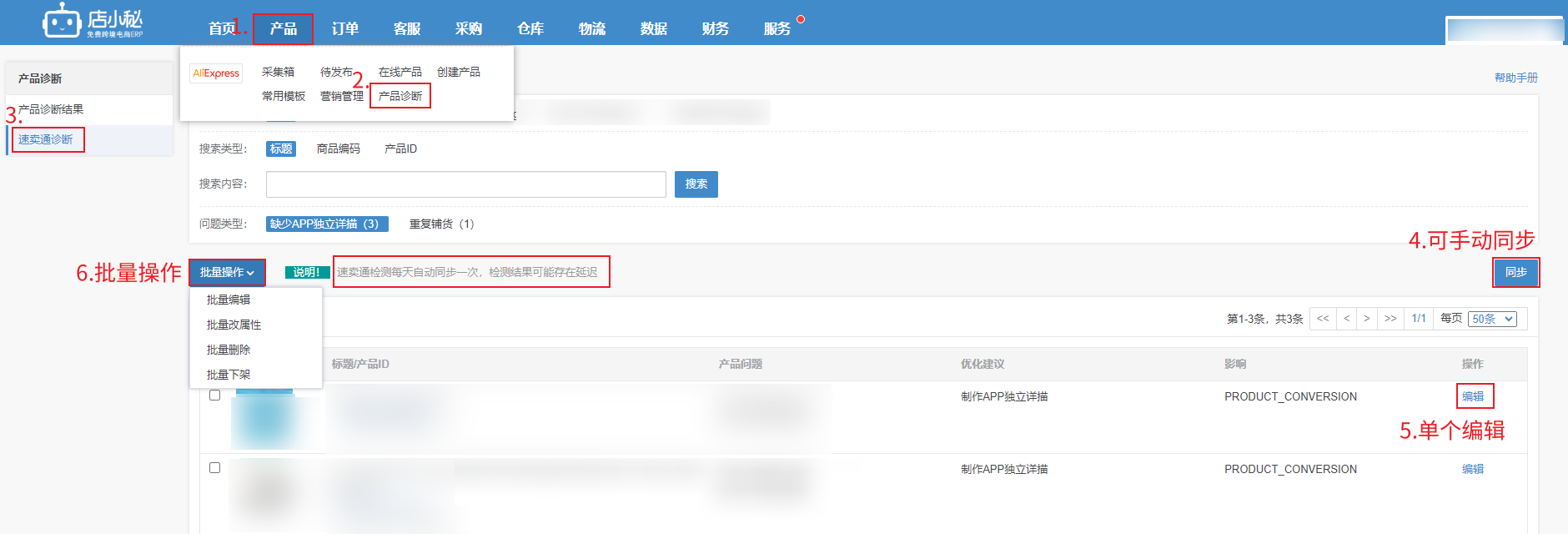This screenshot has width=1568, height=534.
Task: Jump to last page arrow
Action: pos(1390,319)
